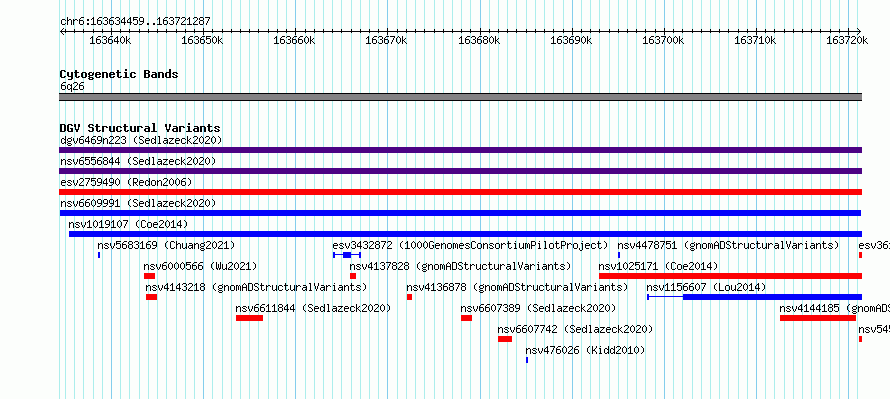Open nsv1025171 (Coe2014) variant label

pyautogui.click(x=658, y=266)
